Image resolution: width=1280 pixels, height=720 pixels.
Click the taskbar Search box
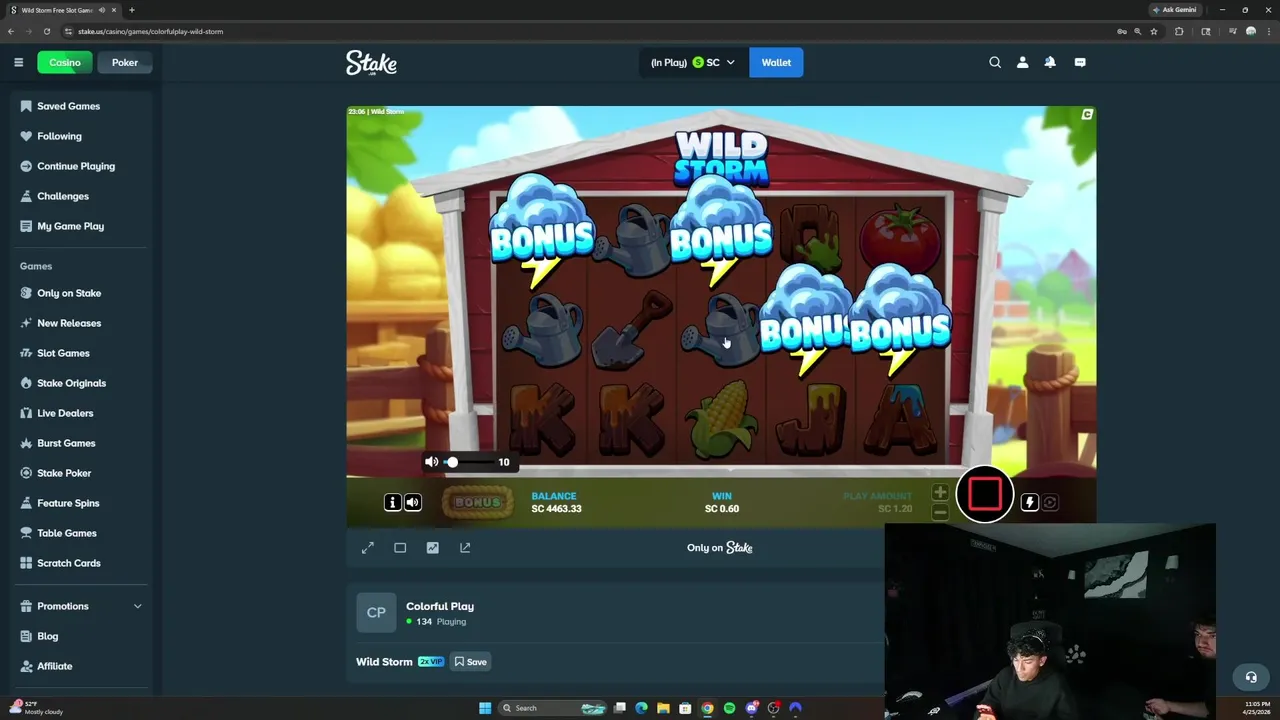[554, 708]
